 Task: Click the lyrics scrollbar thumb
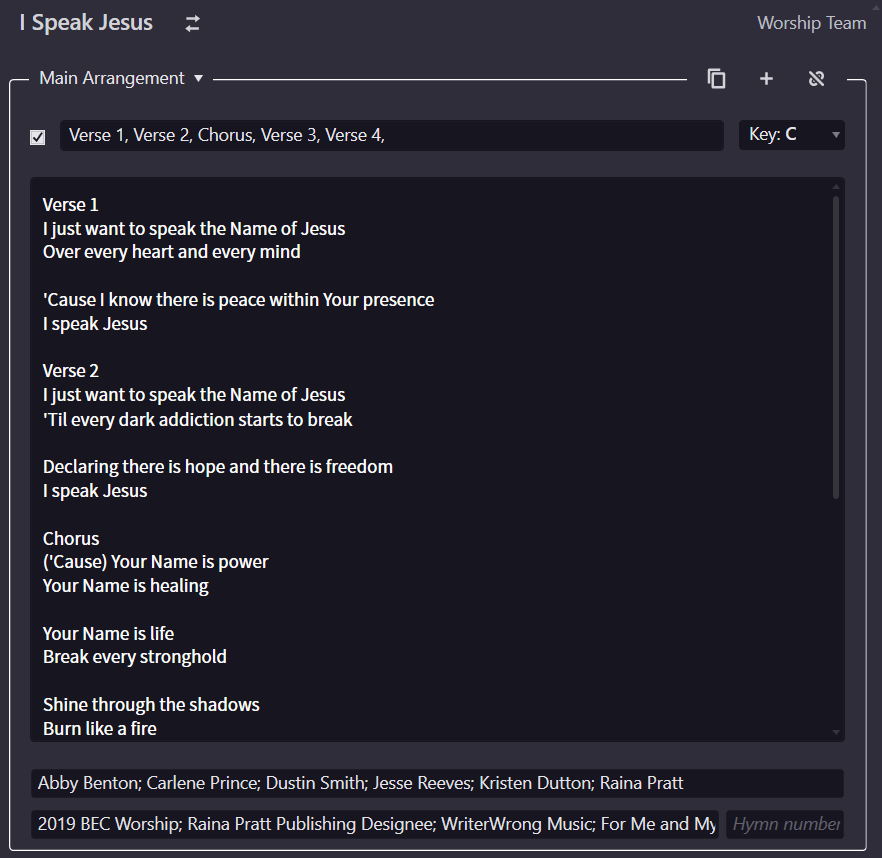point(836,347)
